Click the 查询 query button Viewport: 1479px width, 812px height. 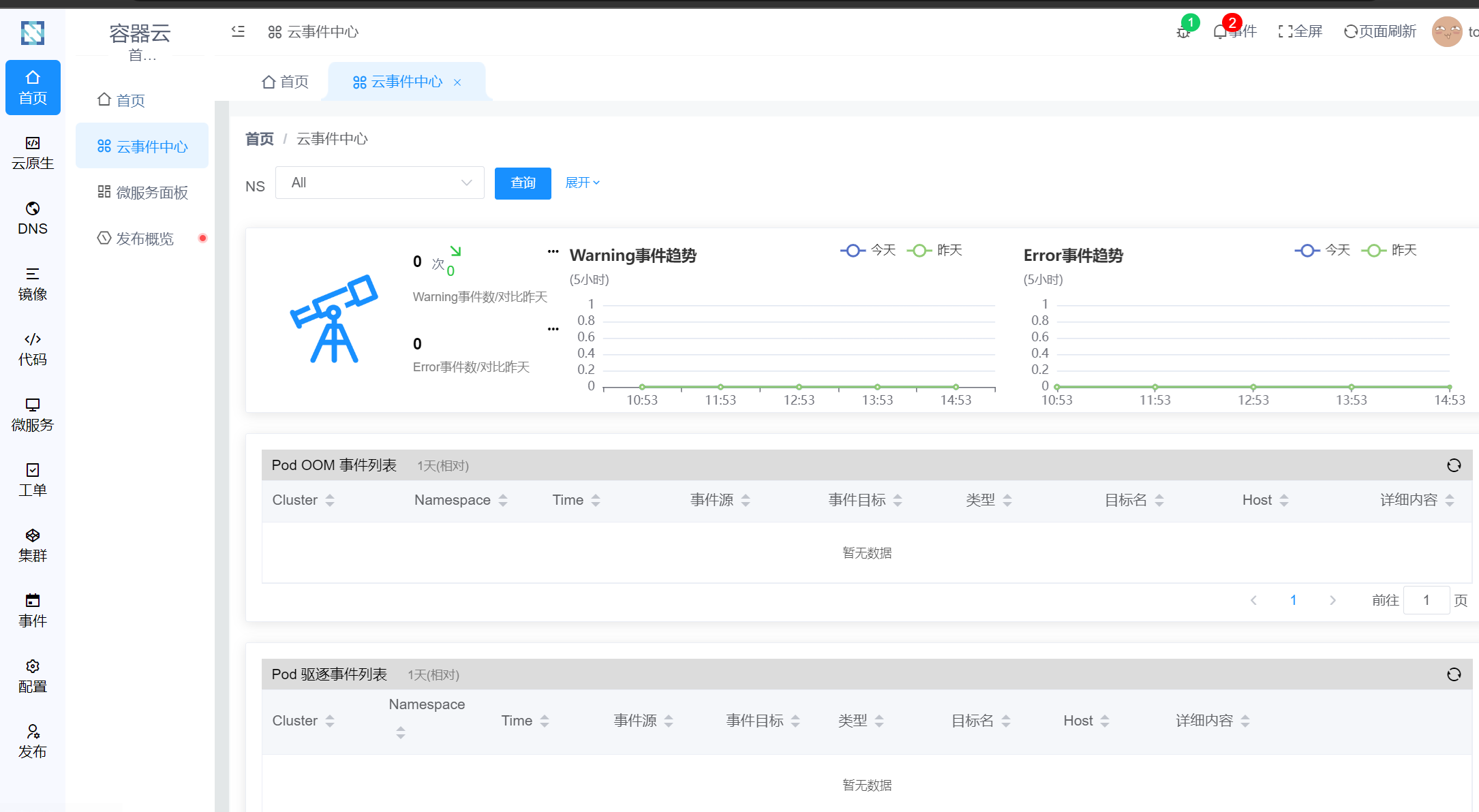pyautogui.click(x=523, y=183)
